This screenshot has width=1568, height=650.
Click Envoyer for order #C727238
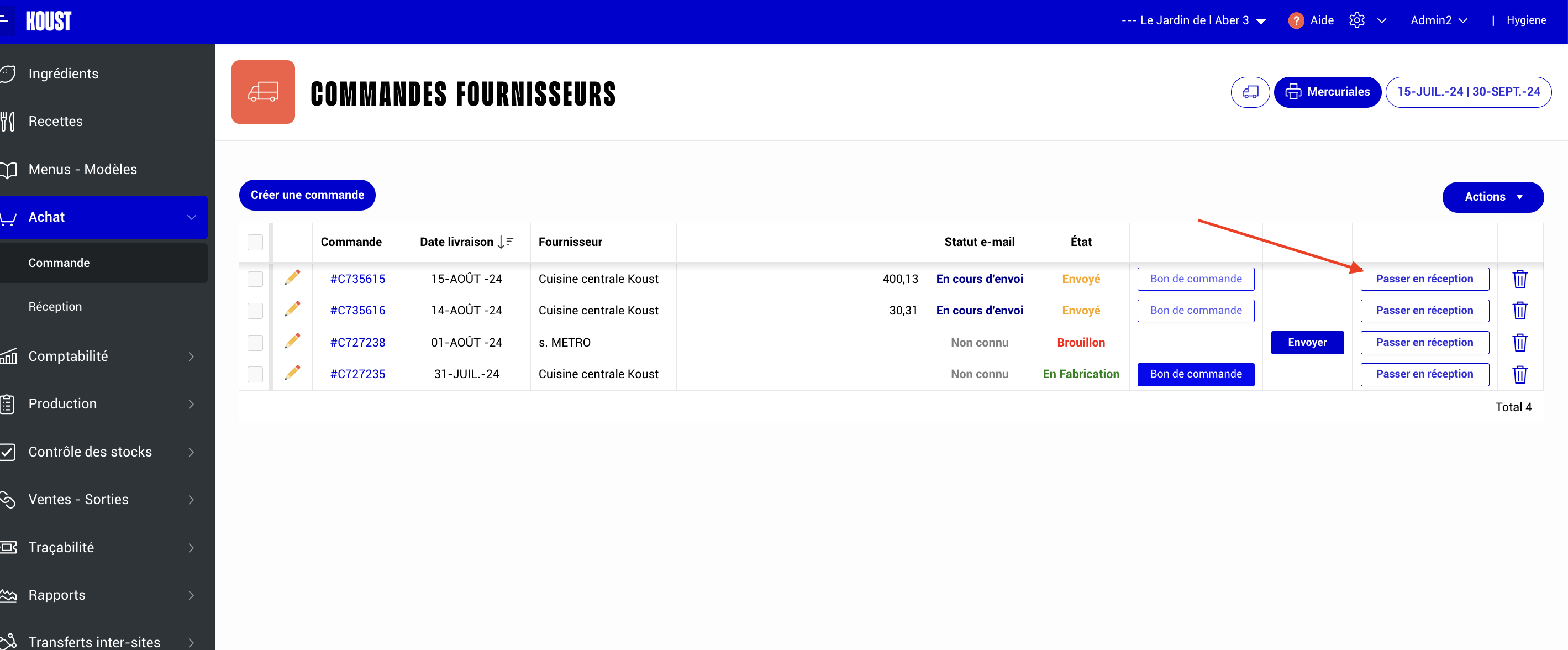(1307, 342)
